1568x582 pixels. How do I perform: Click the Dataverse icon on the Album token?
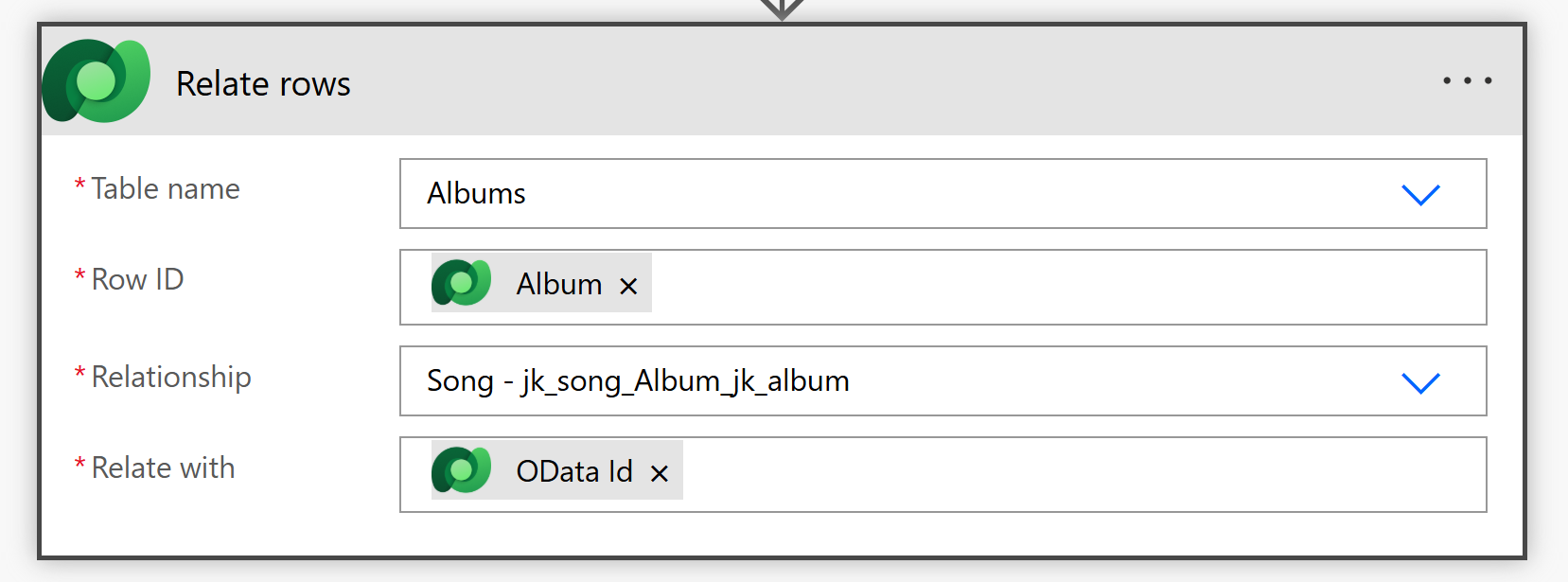[462, 283]
